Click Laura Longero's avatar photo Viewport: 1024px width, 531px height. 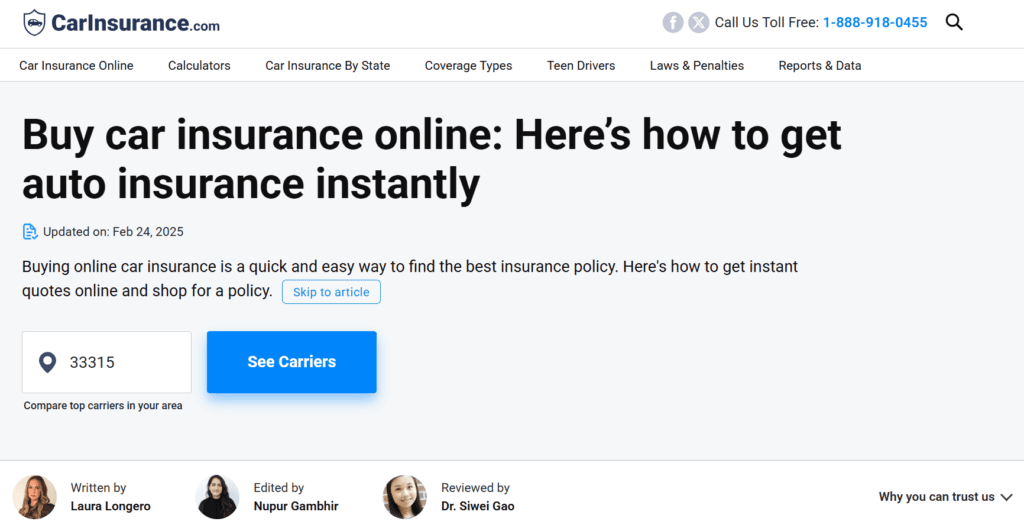click(x=35, y=497)
